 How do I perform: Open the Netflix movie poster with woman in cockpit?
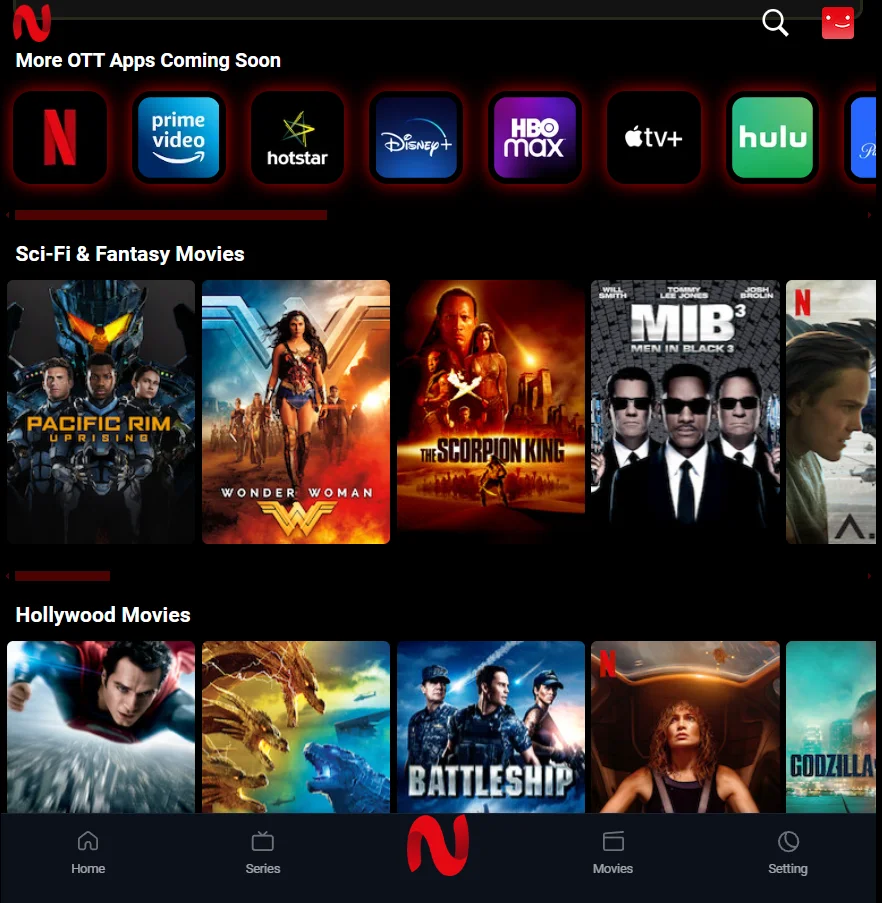685,727
